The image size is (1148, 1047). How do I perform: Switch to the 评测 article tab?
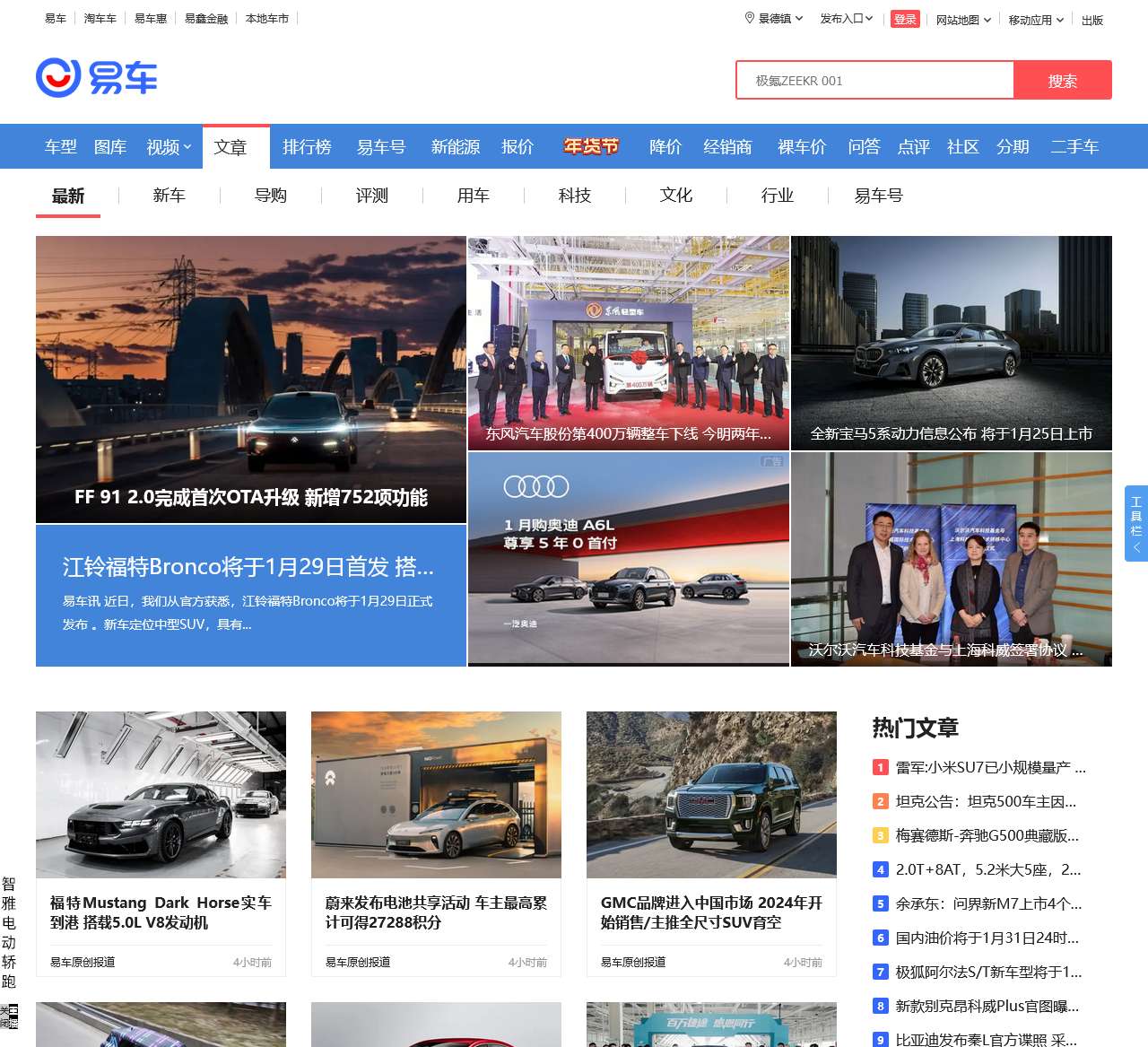click(372, 196)
